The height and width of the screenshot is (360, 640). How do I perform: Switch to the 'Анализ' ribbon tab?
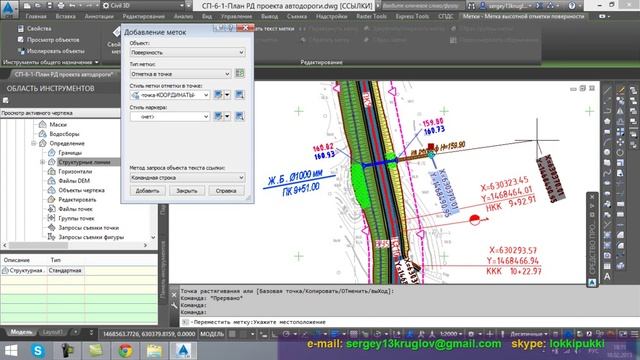point(183,16)
